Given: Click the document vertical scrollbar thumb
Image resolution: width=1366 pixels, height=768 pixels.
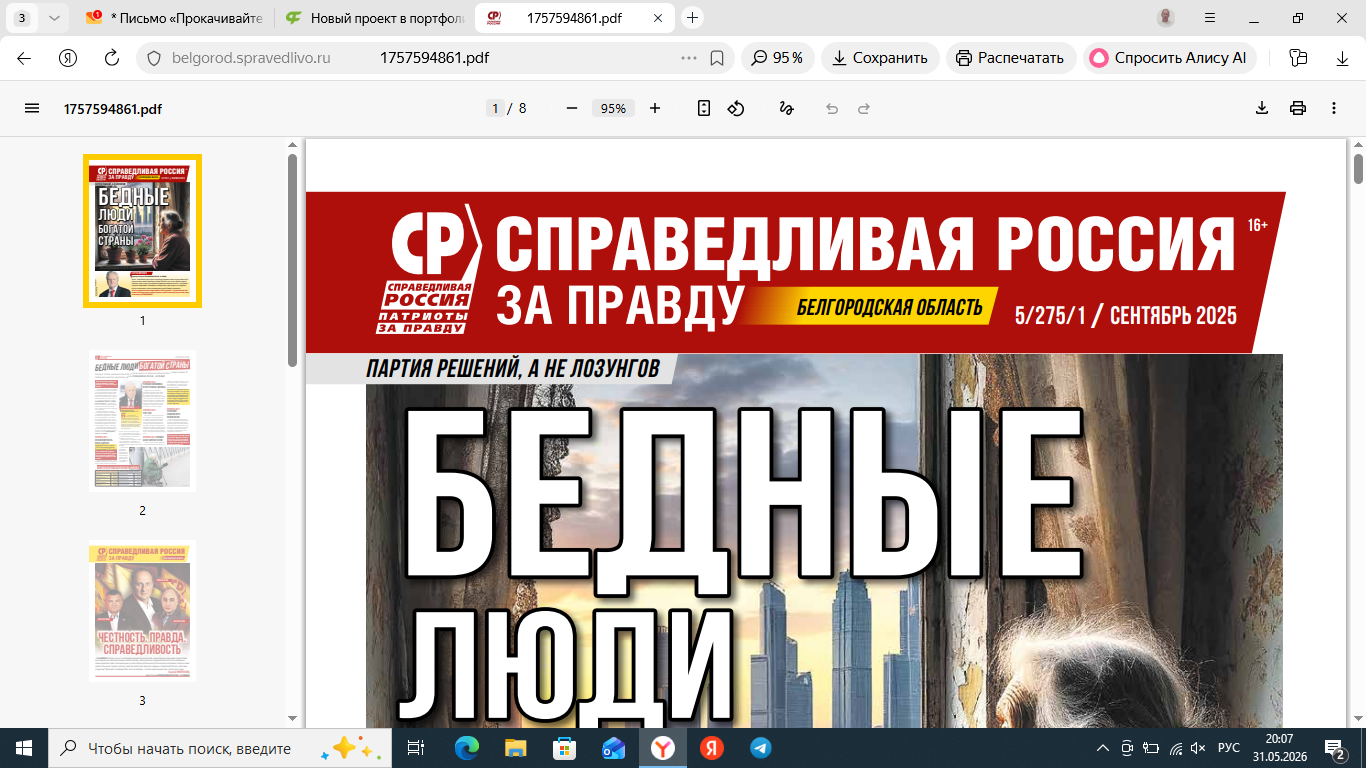Looking at the screenshot, I should pos(1359,168).
